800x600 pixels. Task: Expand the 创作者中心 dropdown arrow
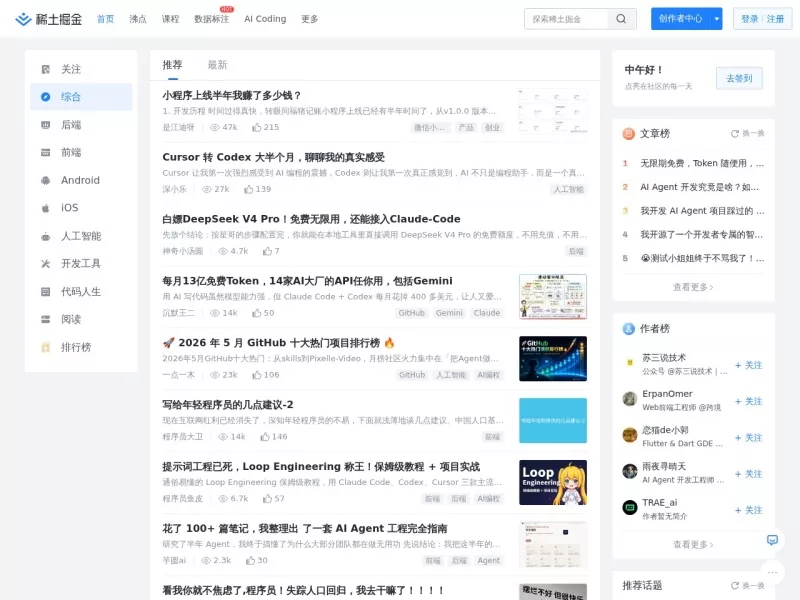[x=716, y=19]
